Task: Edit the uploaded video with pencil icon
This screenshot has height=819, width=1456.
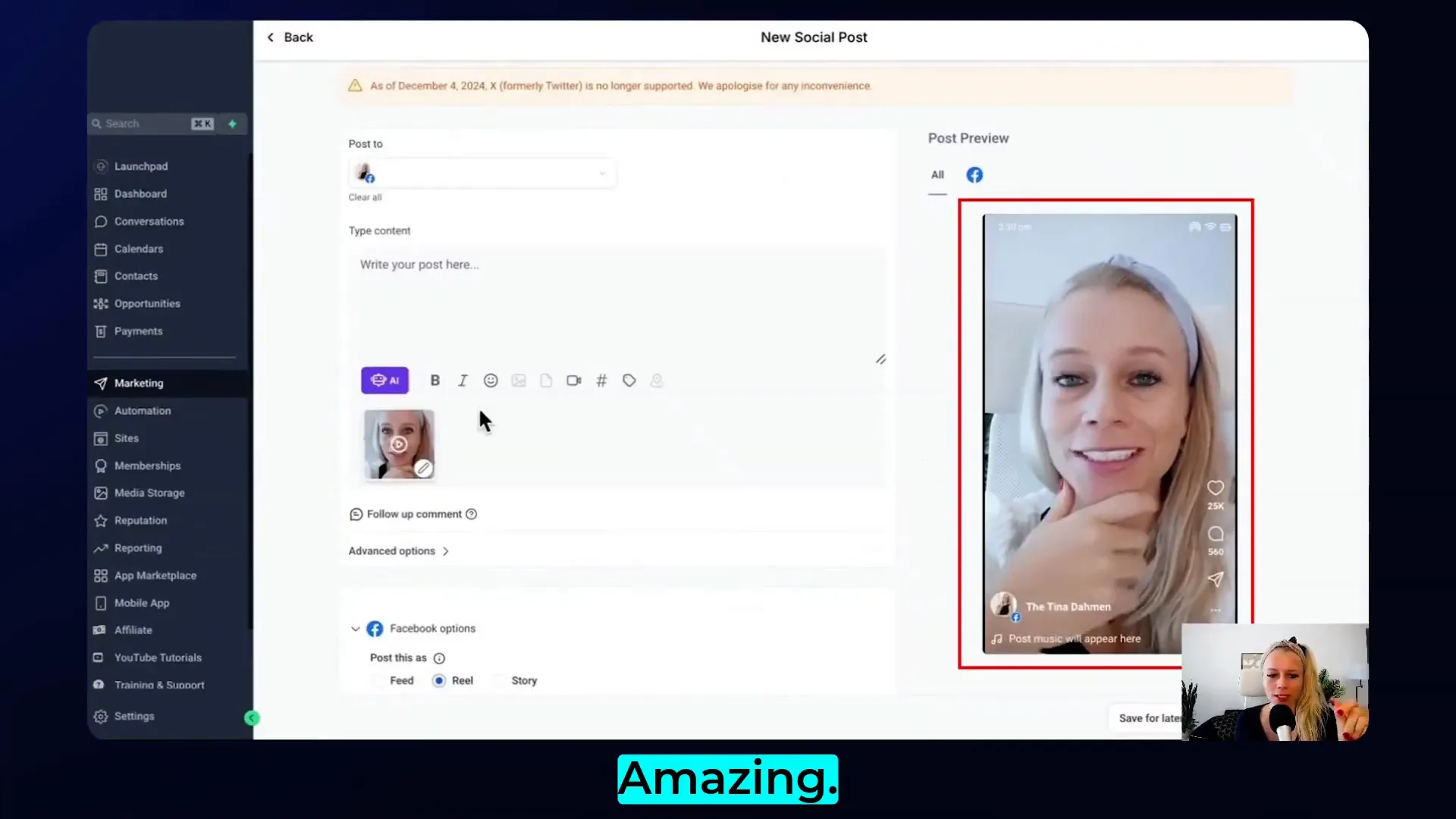Action: [x=424, y=469]
